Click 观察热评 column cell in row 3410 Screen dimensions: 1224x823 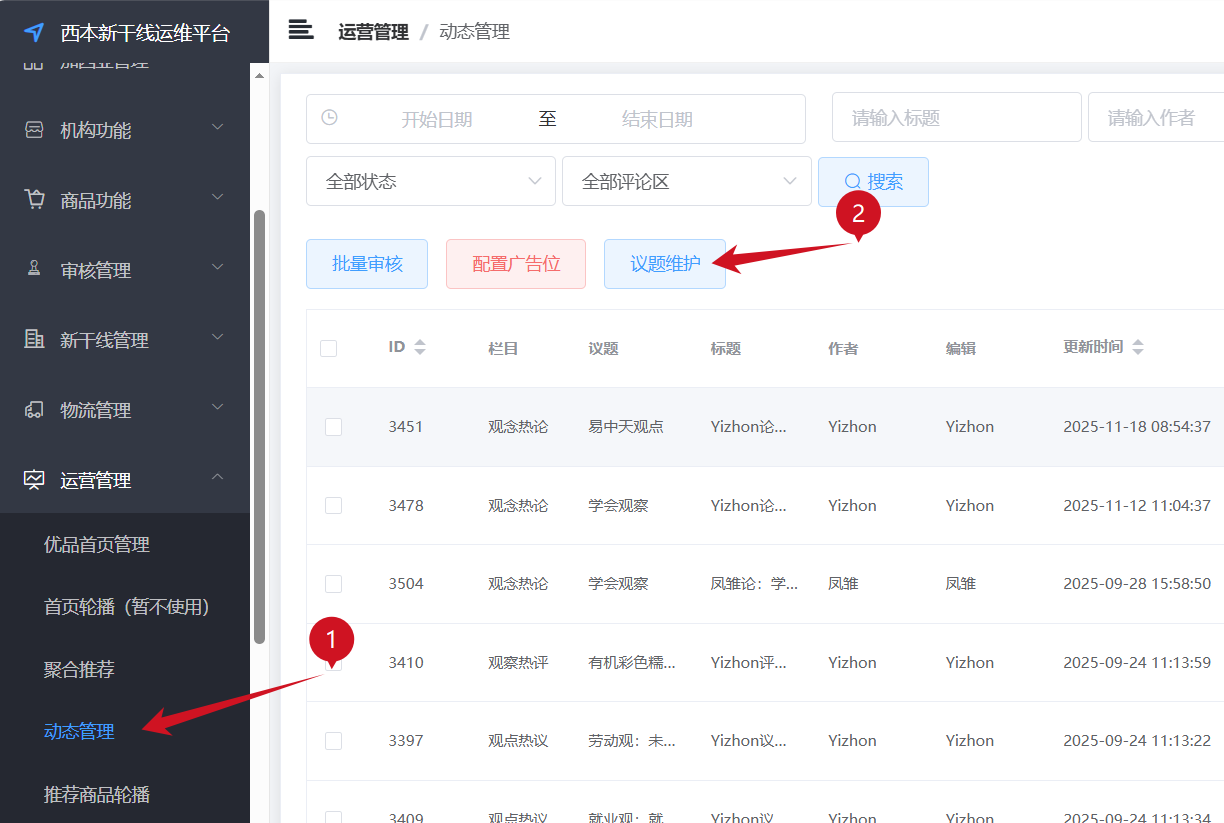coord(518,662)
